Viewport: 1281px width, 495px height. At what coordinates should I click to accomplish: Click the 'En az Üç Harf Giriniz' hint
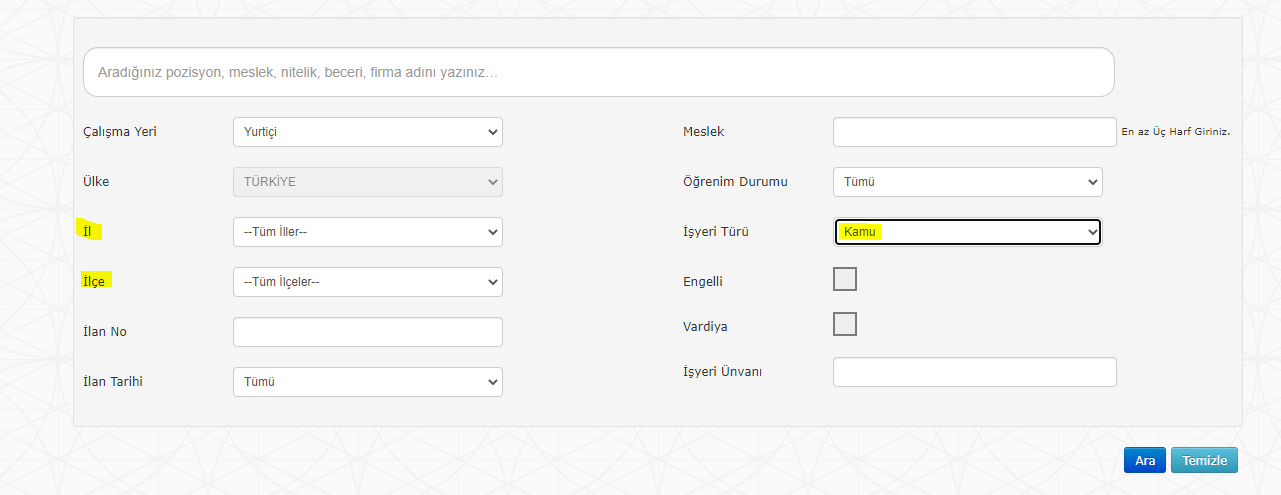tap(1175, 132)
